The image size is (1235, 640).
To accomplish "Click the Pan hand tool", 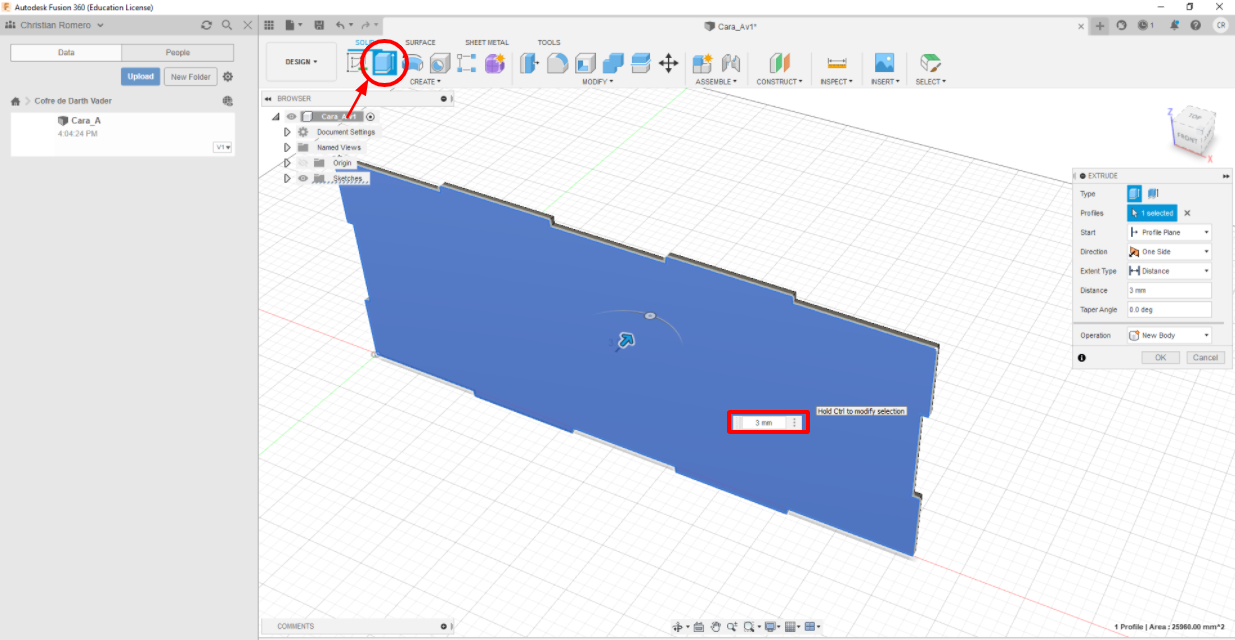I will [x=714, y=627].
